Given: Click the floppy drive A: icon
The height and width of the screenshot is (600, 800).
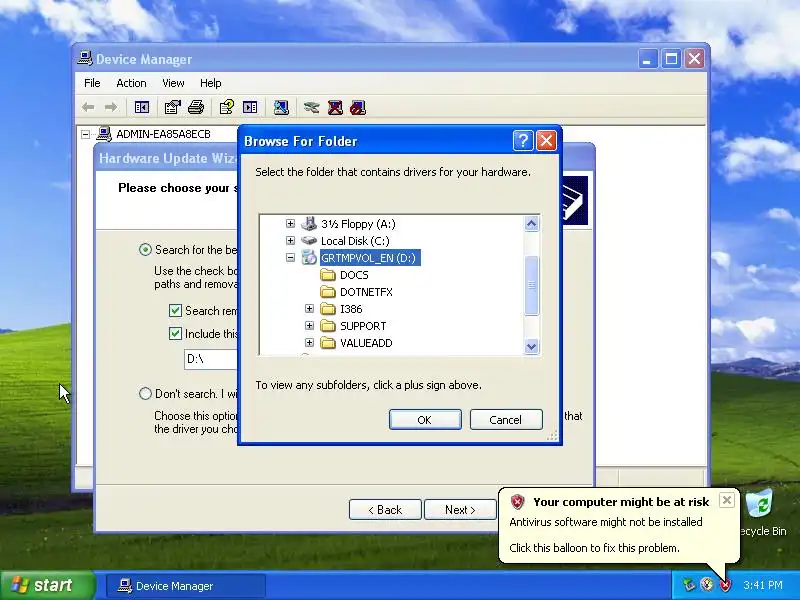Looking at the screenshot, I should [309, 223].
